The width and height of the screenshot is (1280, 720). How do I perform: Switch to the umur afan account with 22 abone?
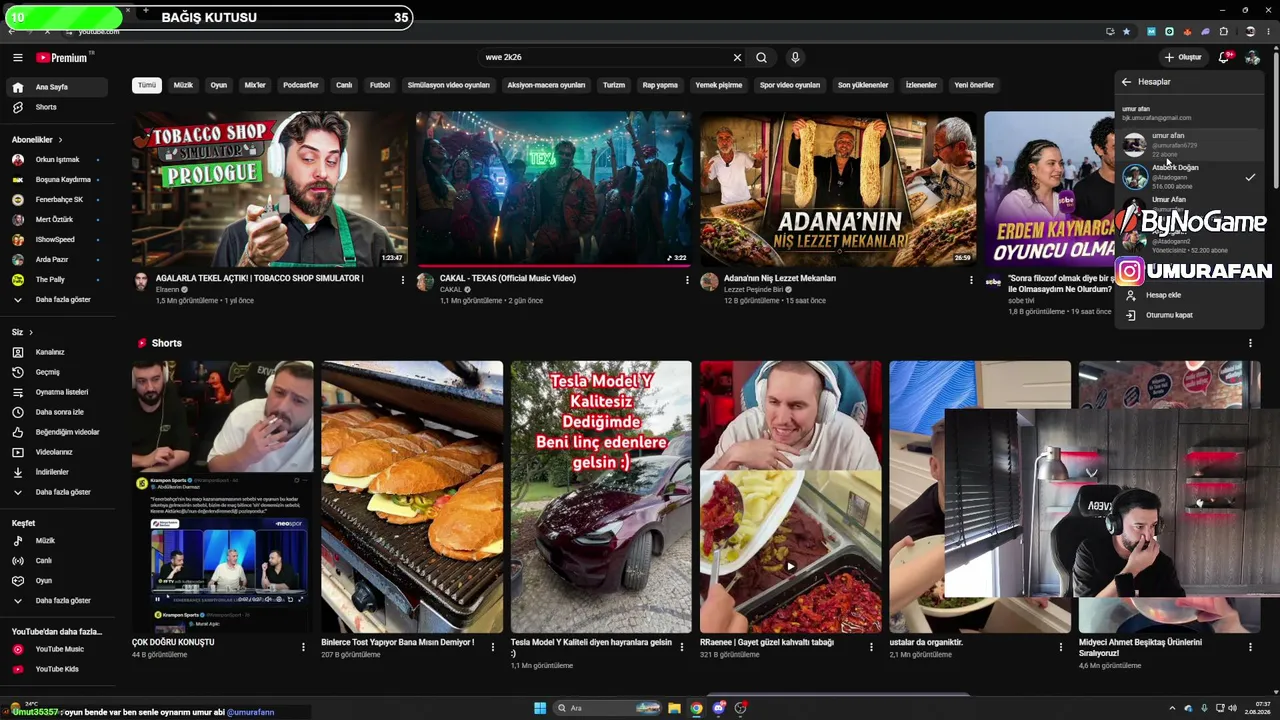pyautogui.click(x=1189, y=145)
